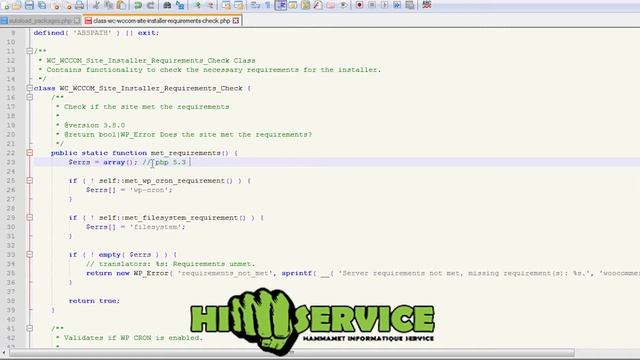Toggle the indent guide button
Screen dimensions: 640x360
[x=281, y=5]
